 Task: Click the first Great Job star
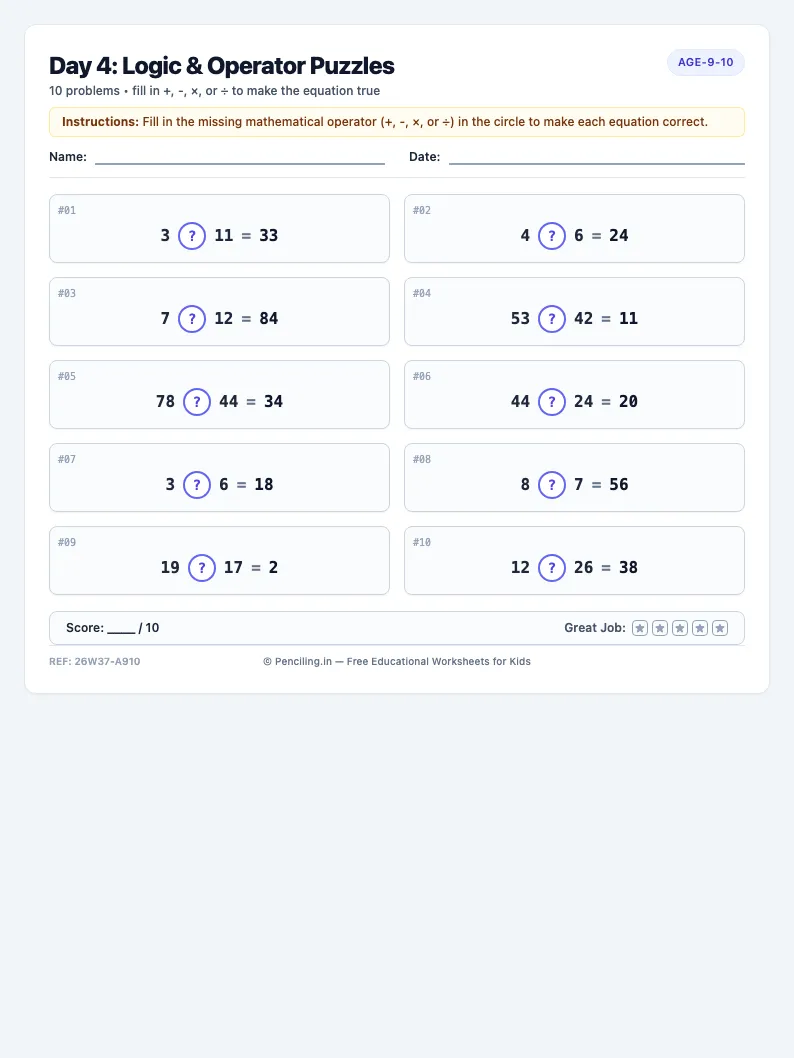click(x=640, y=628)
